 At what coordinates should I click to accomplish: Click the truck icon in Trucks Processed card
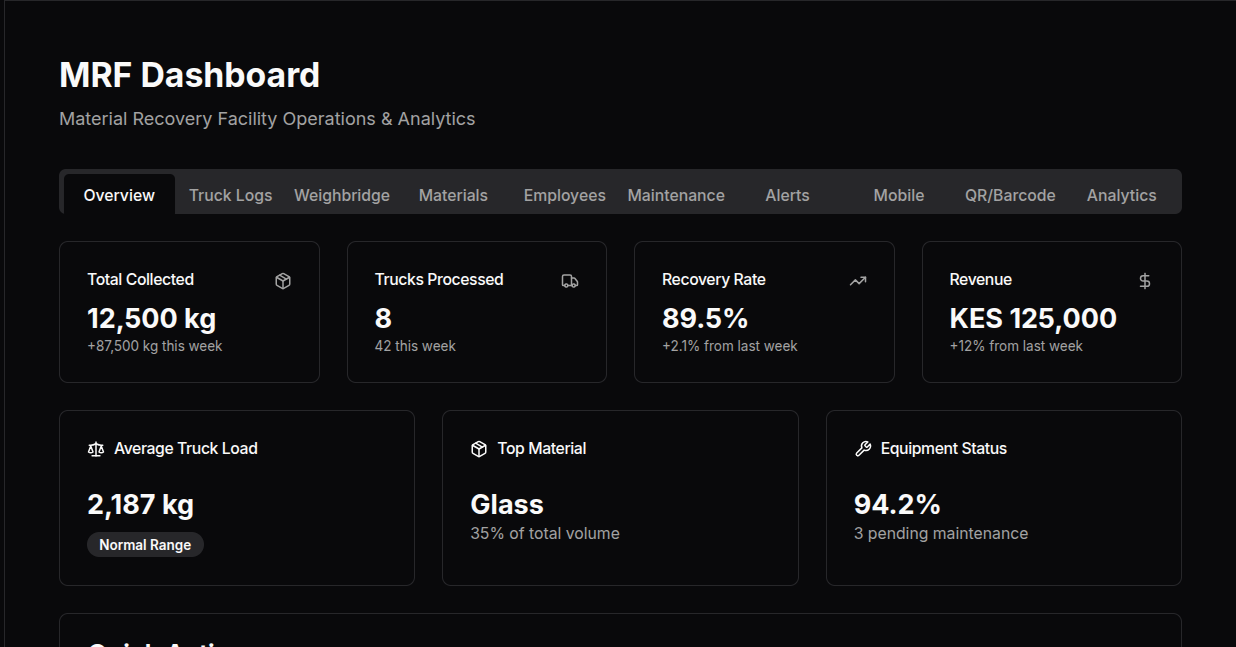[570, 281]
